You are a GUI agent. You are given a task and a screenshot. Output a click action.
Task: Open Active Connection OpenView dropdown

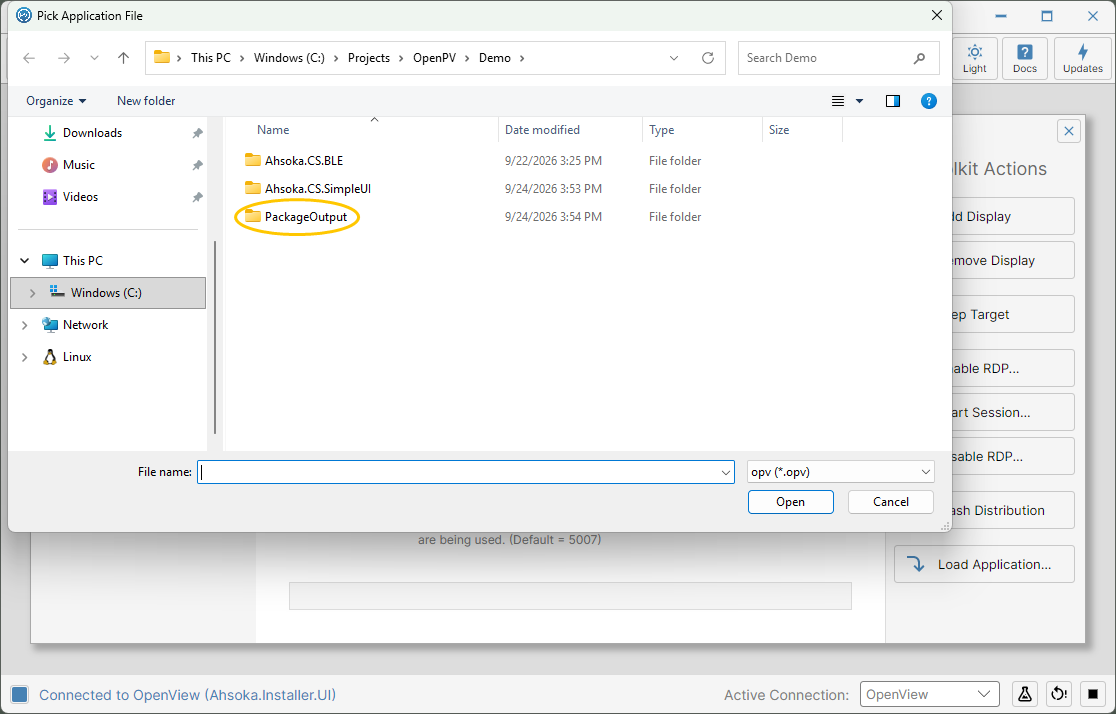(929, 695)
